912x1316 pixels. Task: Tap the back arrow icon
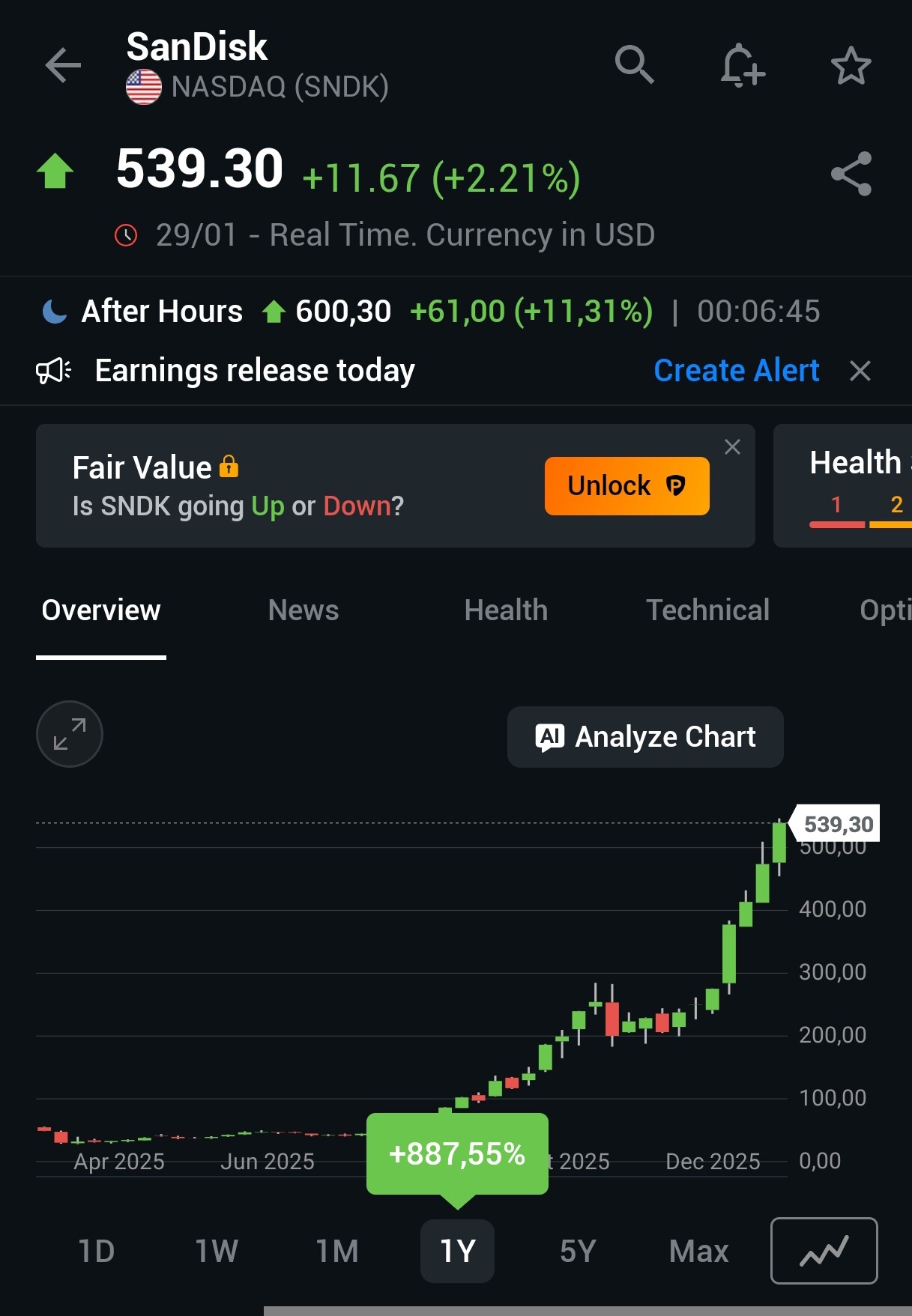coord(63,66)
